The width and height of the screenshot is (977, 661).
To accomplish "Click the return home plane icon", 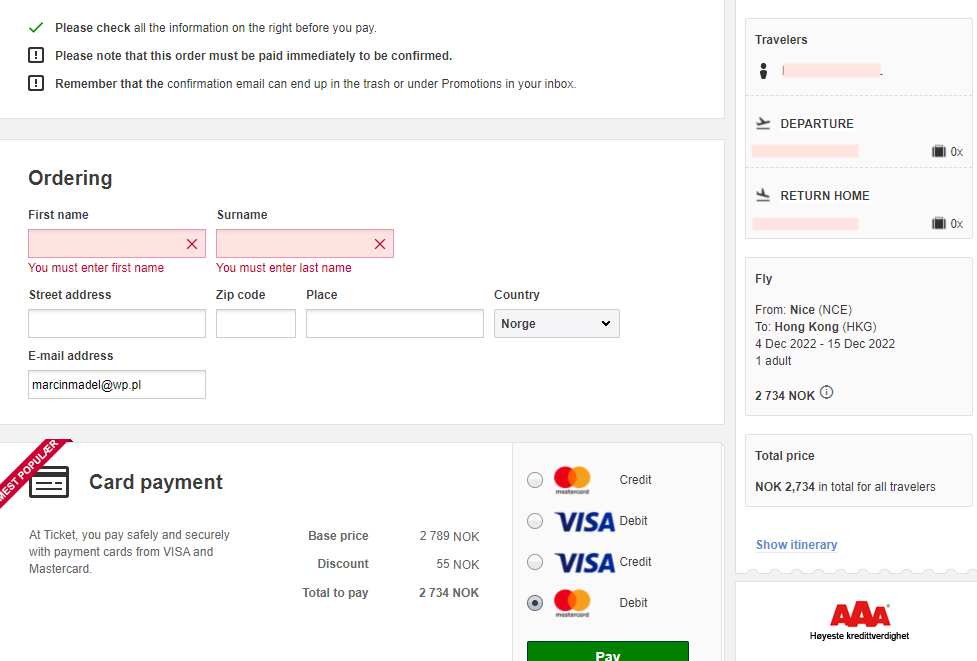I will [763, 196].
